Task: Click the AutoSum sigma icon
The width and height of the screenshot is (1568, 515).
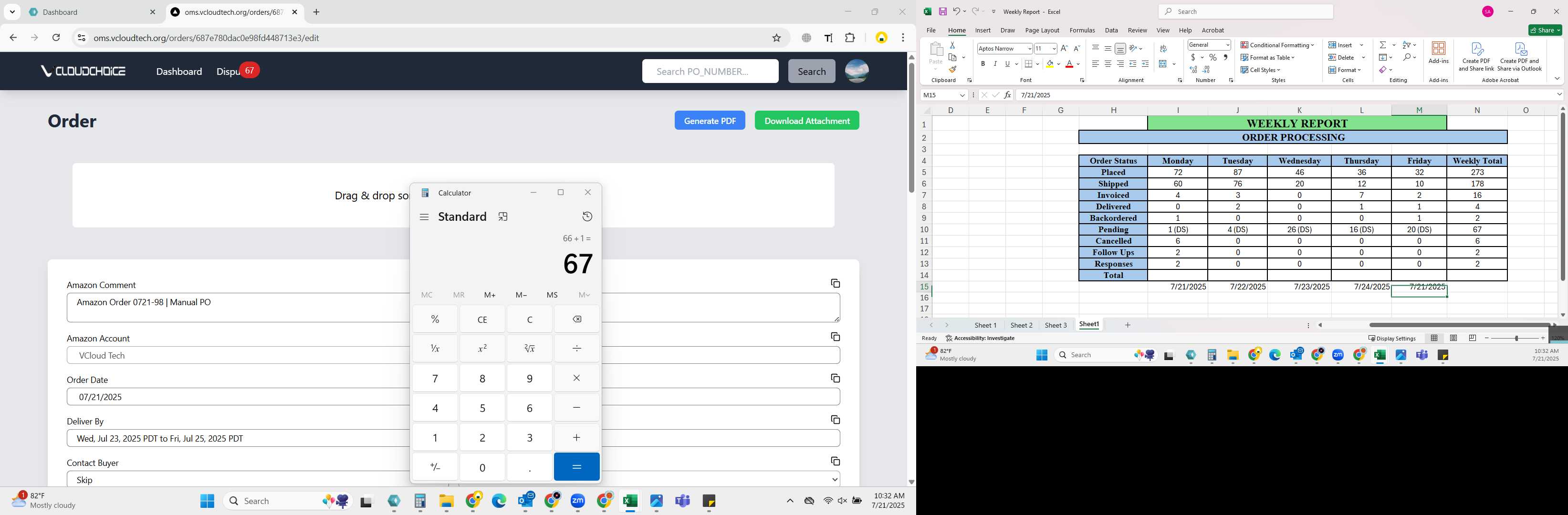Action: click(x=1383, y=45)
